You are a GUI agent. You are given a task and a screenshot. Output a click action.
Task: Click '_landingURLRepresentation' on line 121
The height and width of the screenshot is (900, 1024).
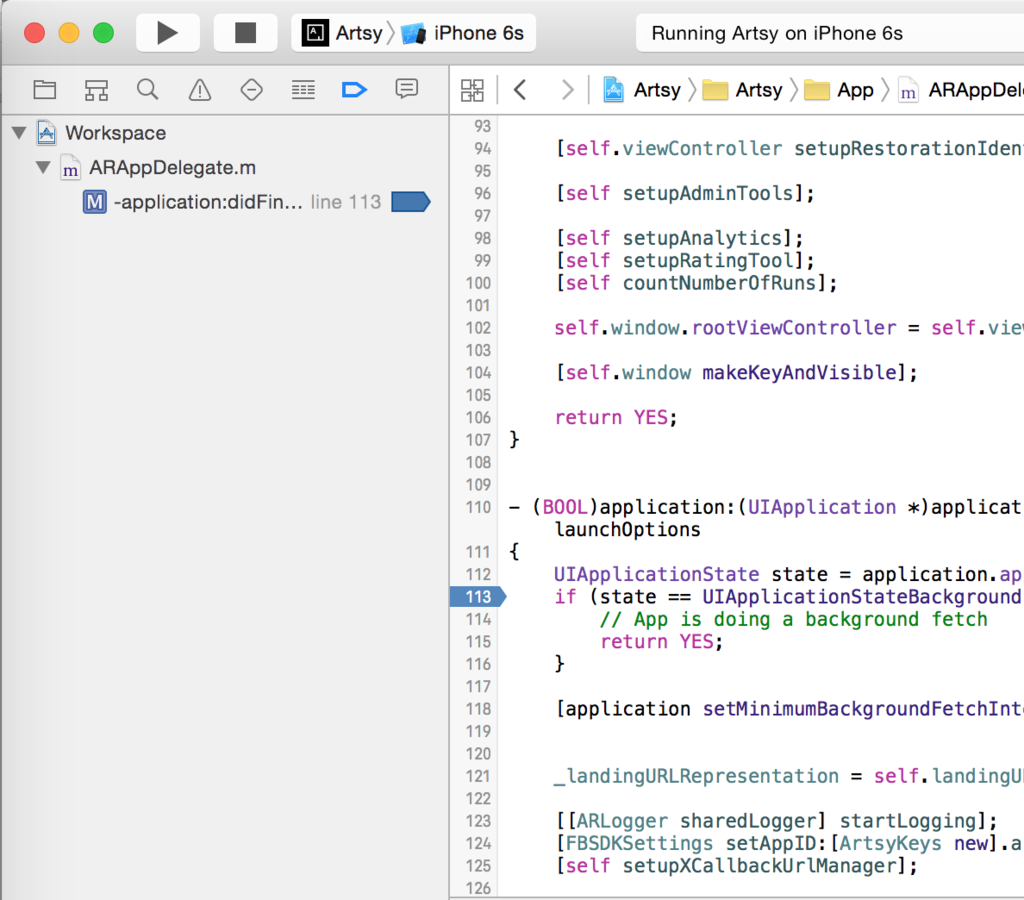coord(696,777)
